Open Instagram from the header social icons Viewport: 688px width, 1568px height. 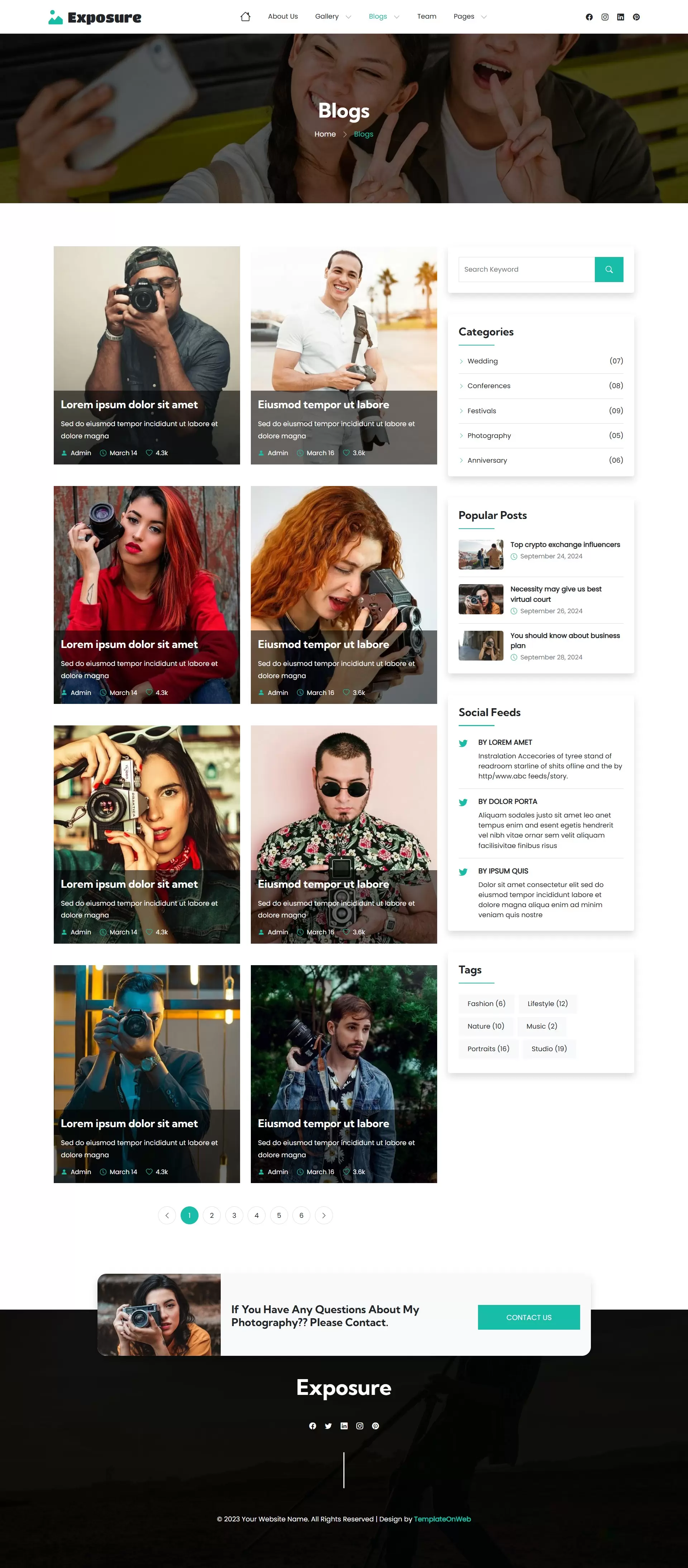(x=604, y=17)
